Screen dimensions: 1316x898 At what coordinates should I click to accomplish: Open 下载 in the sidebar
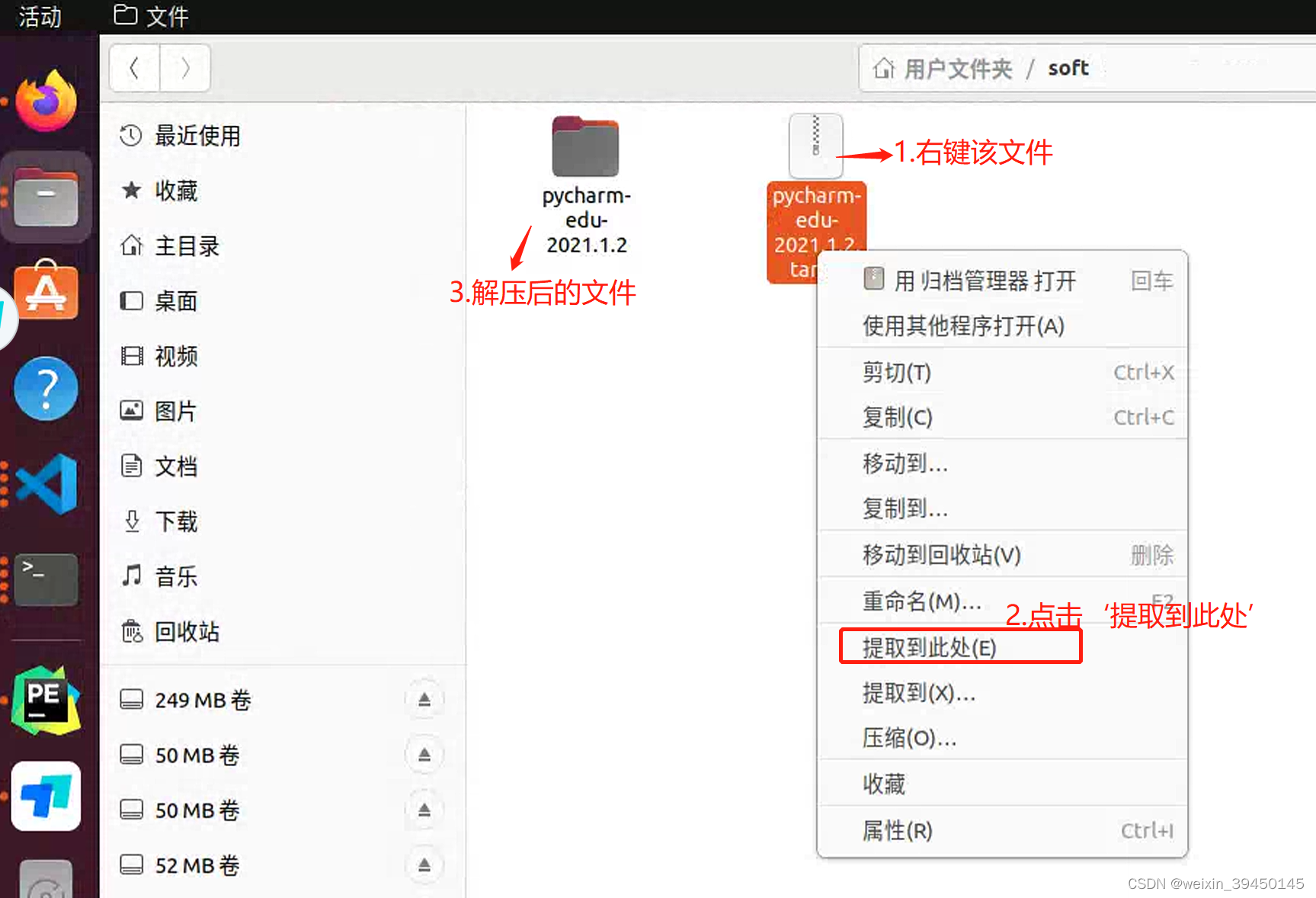[x=283, y=521]
